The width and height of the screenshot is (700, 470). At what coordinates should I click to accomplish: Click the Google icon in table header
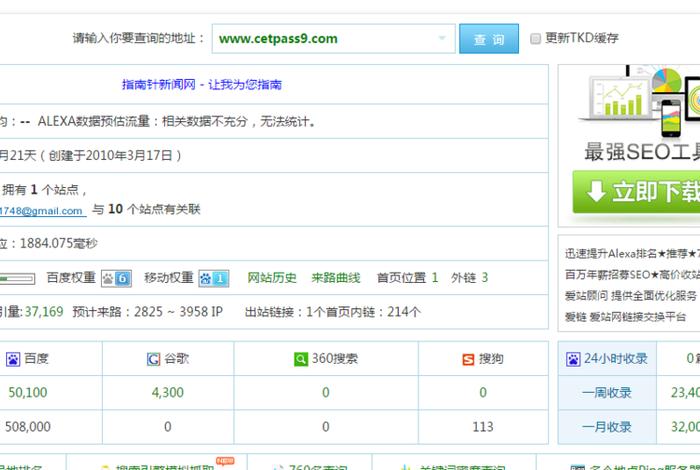click(153, 358)
